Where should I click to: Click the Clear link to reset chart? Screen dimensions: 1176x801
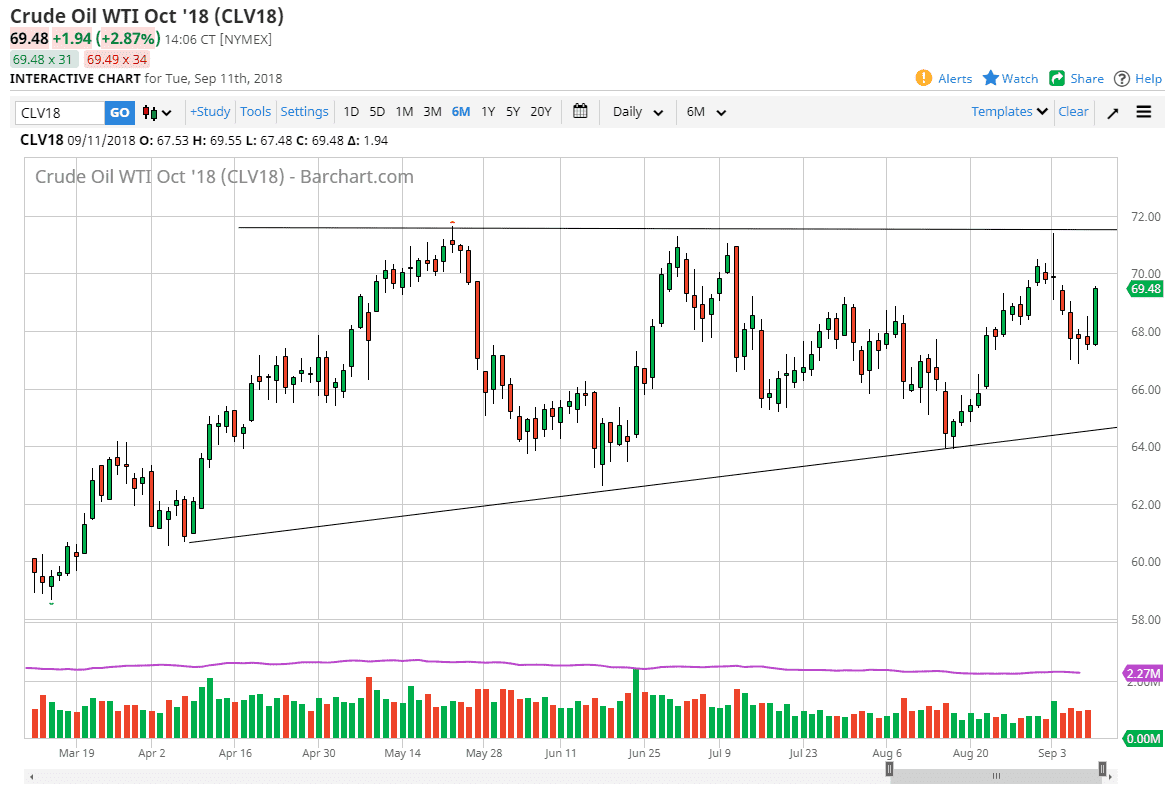coord(1073,111)
